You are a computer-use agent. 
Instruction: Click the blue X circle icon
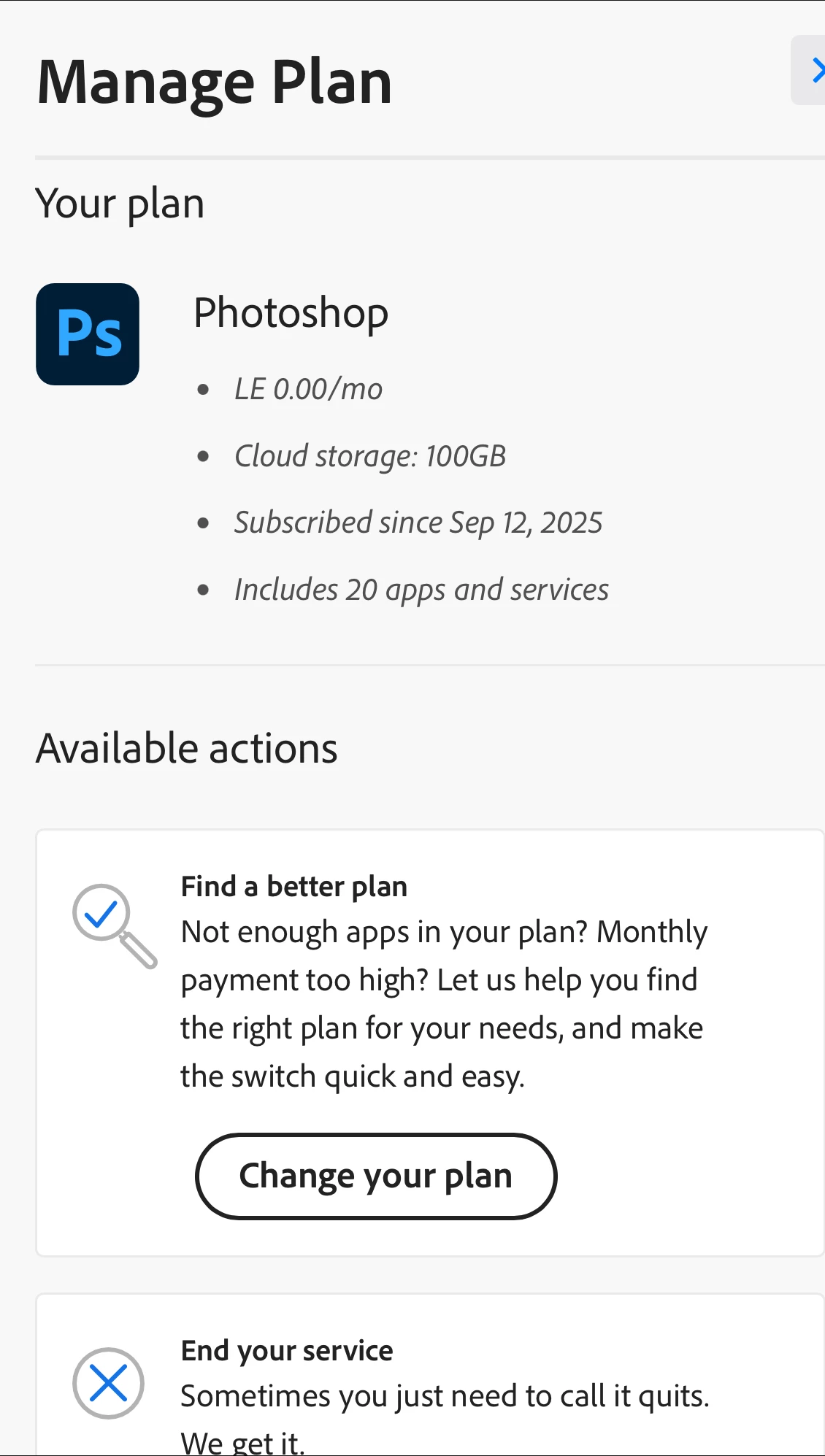tap(108, 1383)
